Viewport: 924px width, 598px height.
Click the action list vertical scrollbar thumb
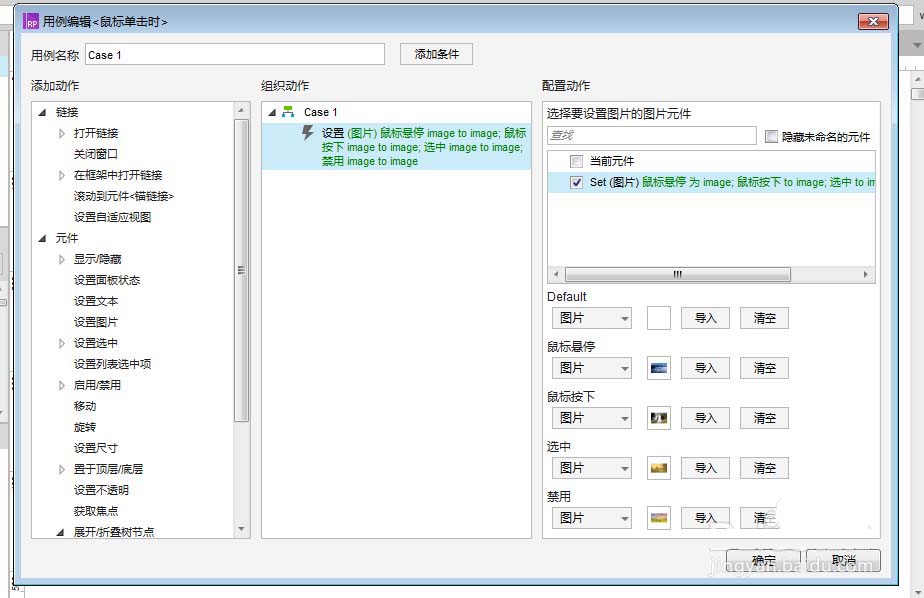click(x=241, y=270)
